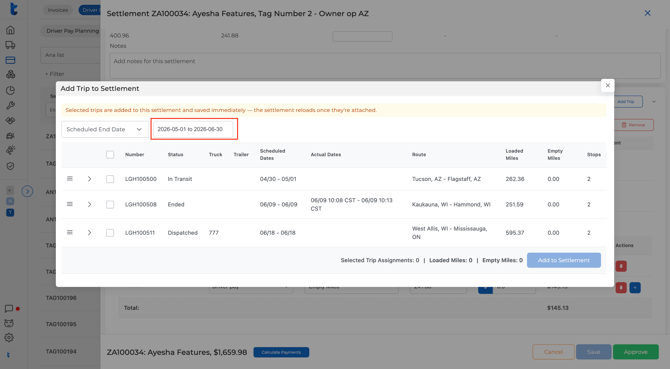This screenshot has width=670, height=369.
Task: Click the Tucson, AZ - Flagstaff, AZ route
Action: [x=446, y=179]
